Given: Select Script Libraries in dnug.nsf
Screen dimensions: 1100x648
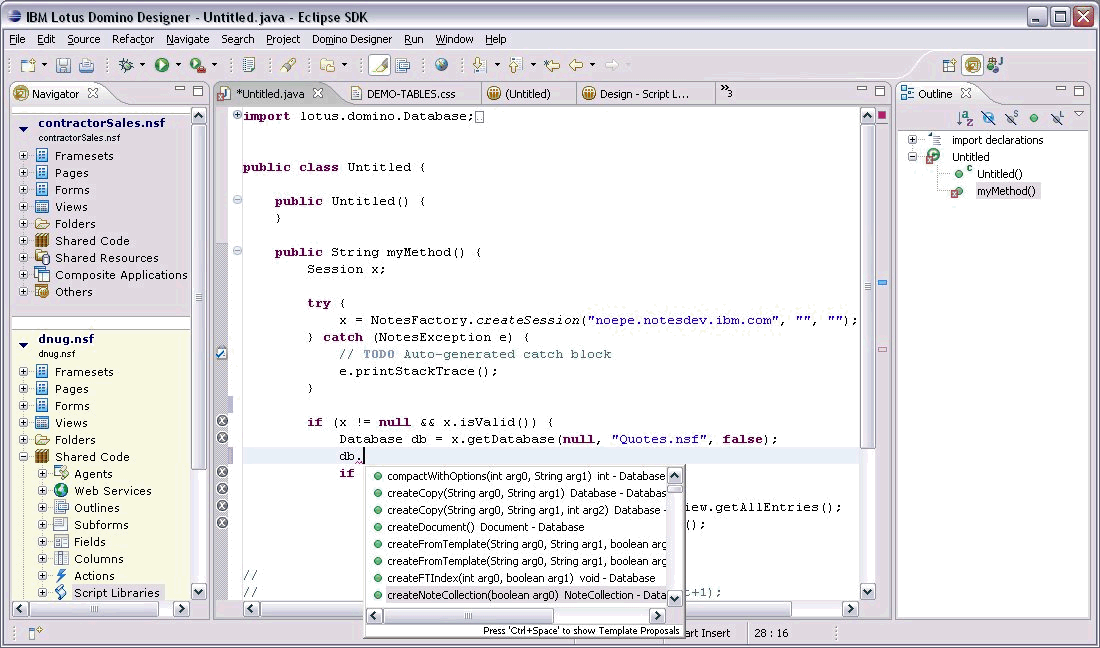Looking at the screenshot, I should pyautogui.click(x=117, y=593).
